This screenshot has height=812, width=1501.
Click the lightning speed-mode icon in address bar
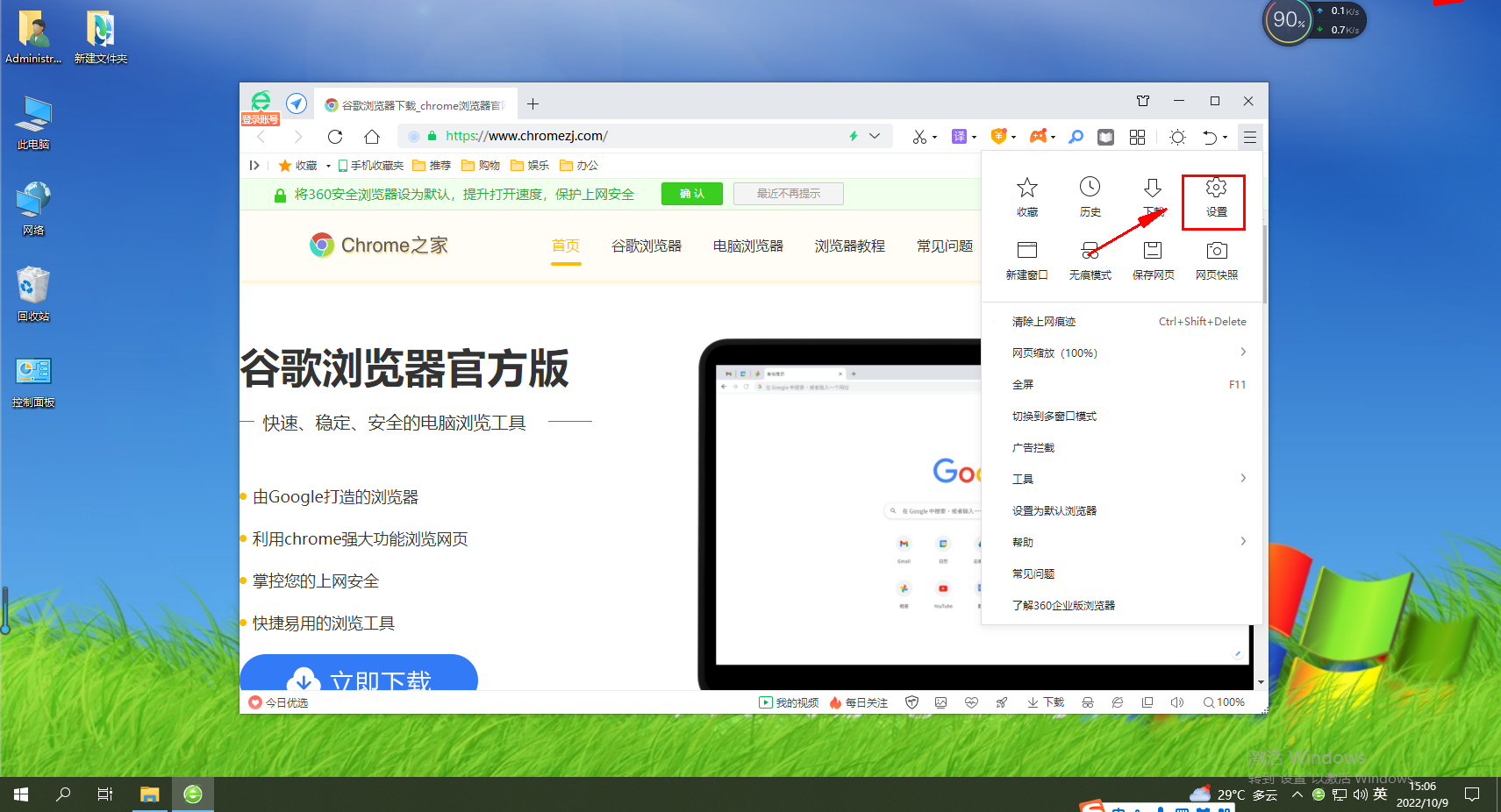pos(853,136)
